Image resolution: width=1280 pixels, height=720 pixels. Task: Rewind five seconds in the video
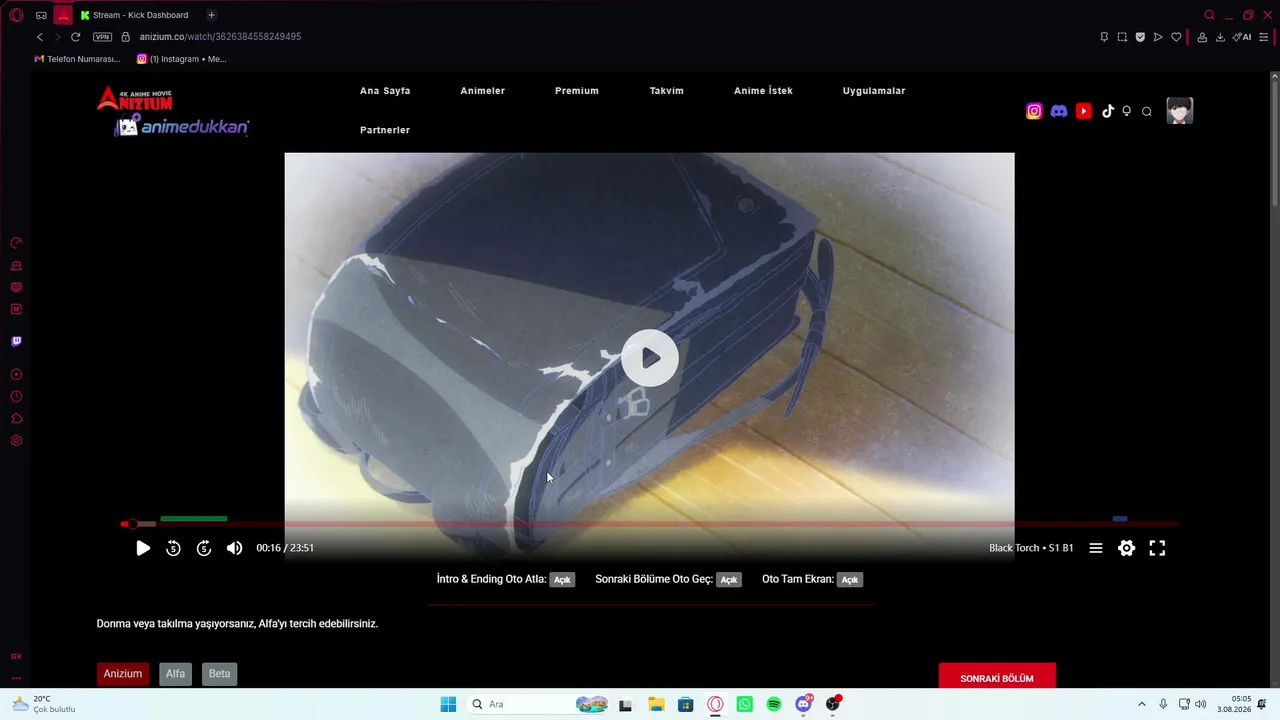click(x=173, y=548)
